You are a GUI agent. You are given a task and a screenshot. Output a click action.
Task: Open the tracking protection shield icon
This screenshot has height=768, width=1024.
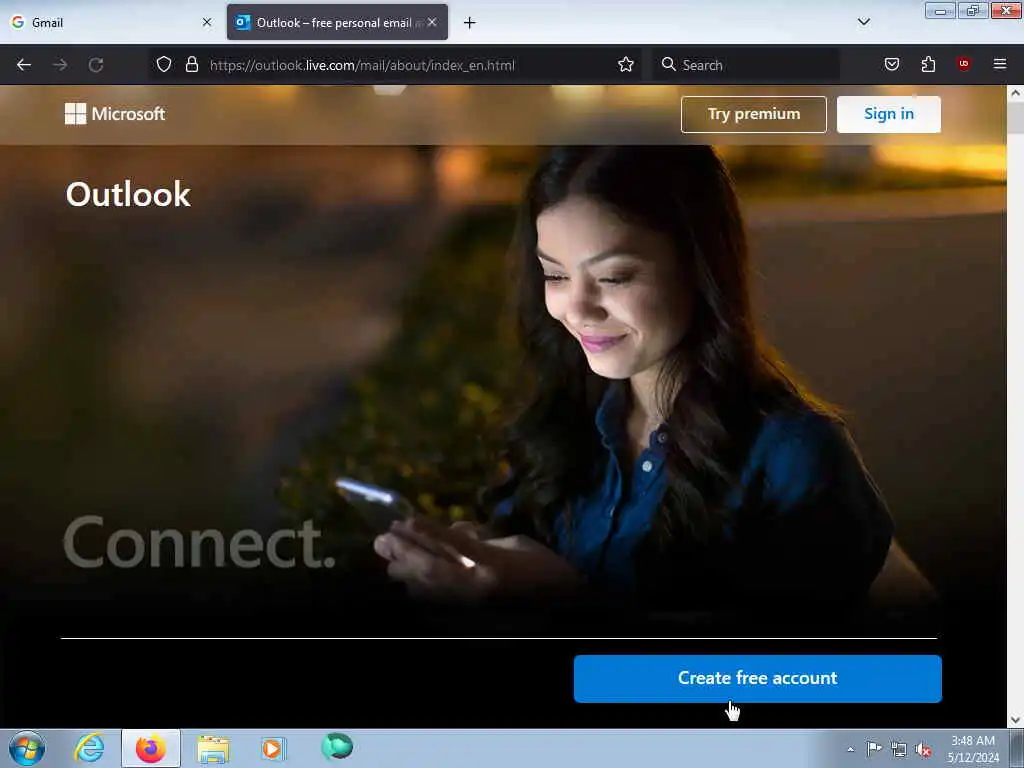point(164,64)
